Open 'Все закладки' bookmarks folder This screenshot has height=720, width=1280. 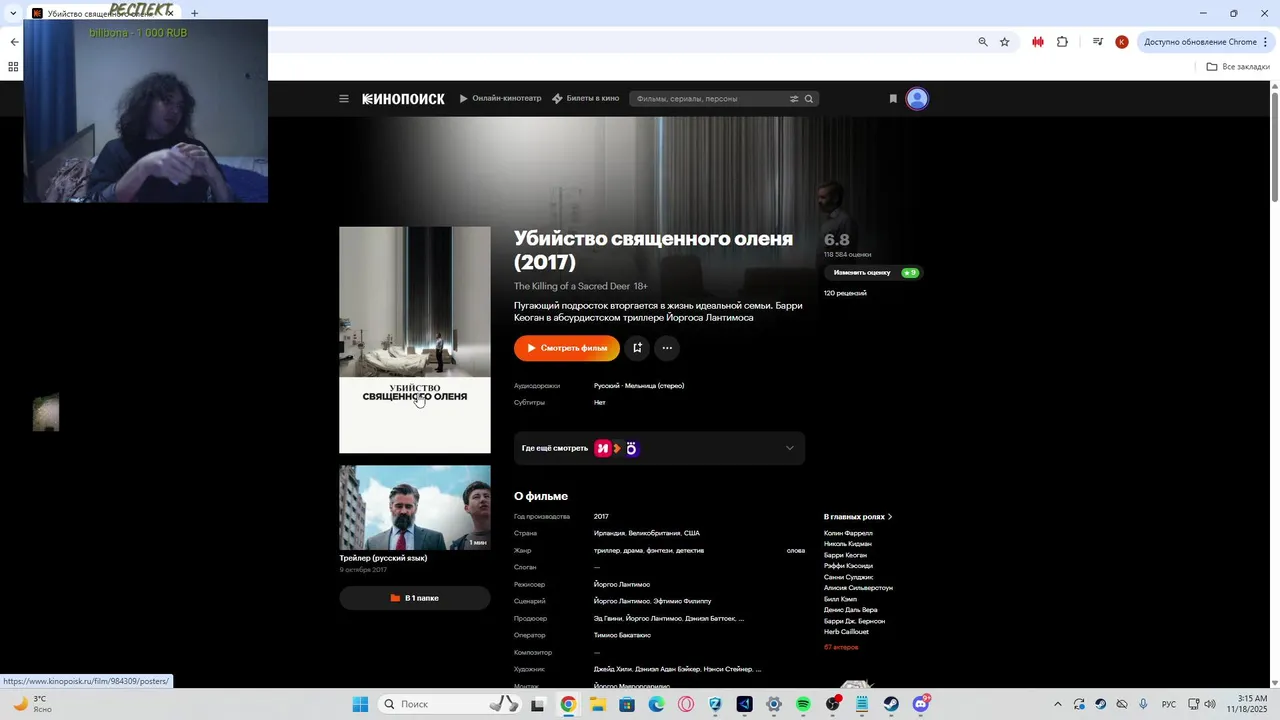click(x=1238, y=67)
